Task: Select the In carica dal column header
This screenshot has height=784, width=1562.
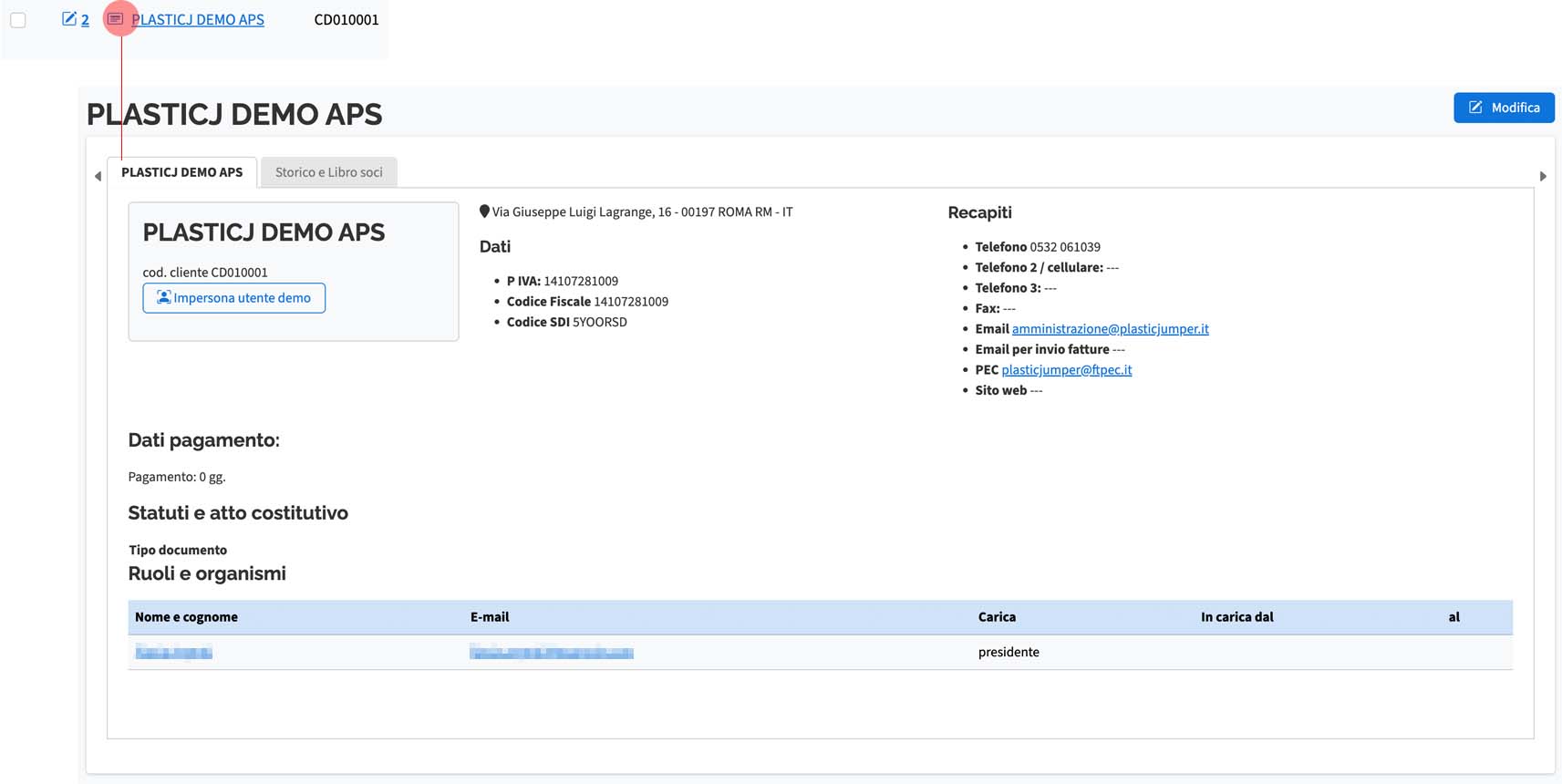Action: [1236, 617]
